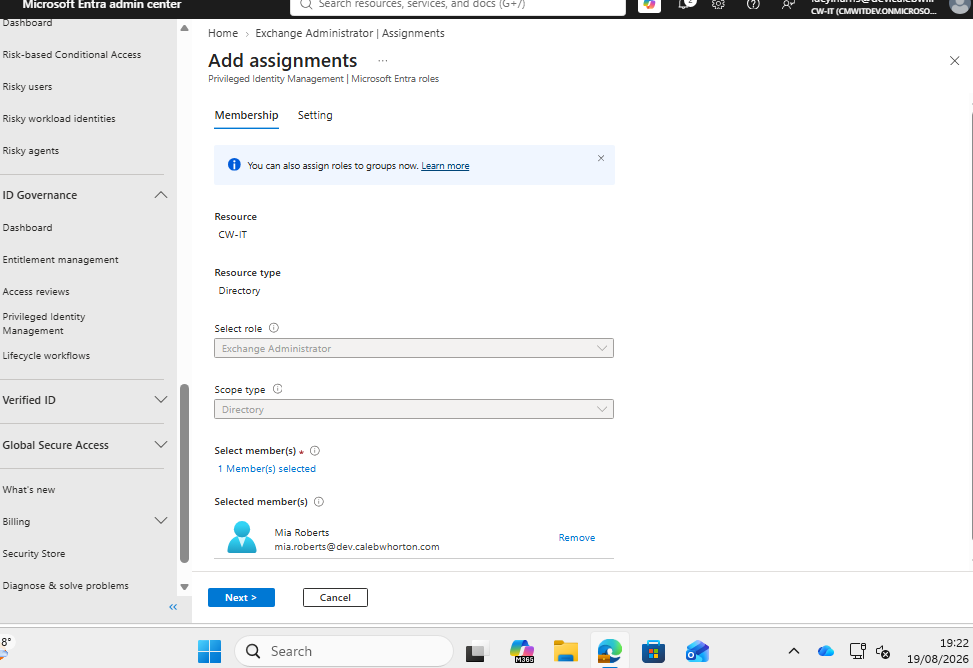This screenshot has height=668, width=973.
Task: Open the portal settings gear icon
Action: pyautogui.click(x=719, y=5)
